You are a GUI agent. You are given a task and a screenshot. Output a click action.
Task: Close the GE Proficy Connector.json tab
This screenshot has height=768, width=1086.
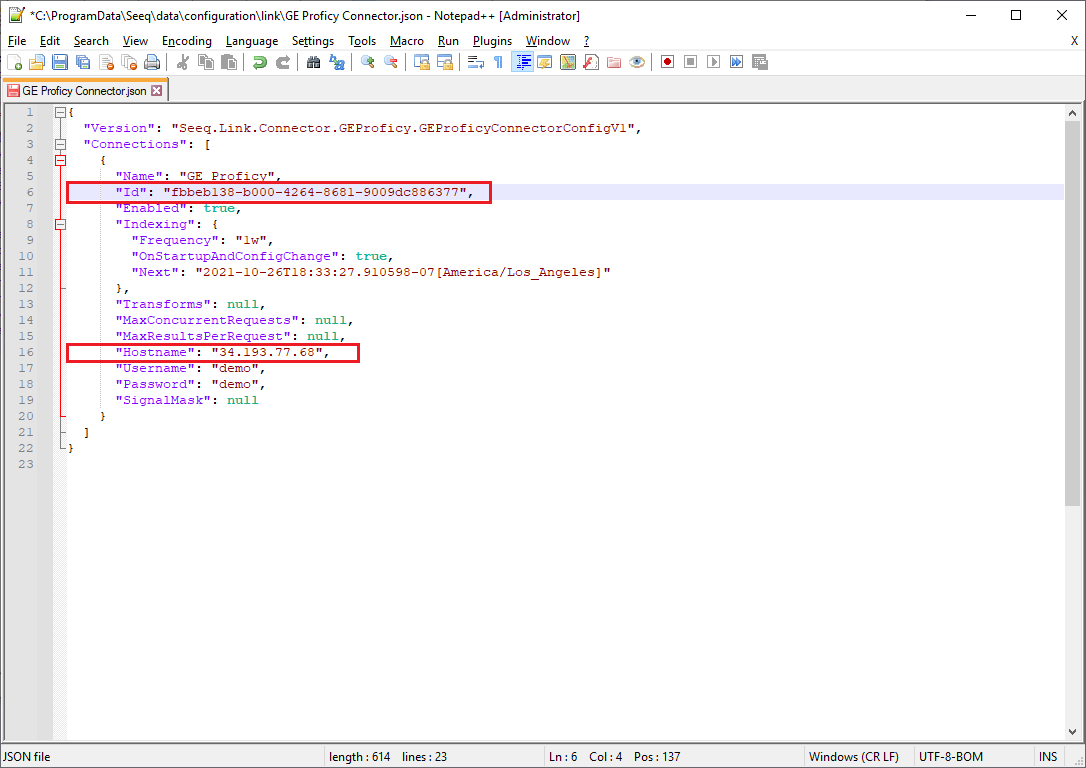coord(157,91)
